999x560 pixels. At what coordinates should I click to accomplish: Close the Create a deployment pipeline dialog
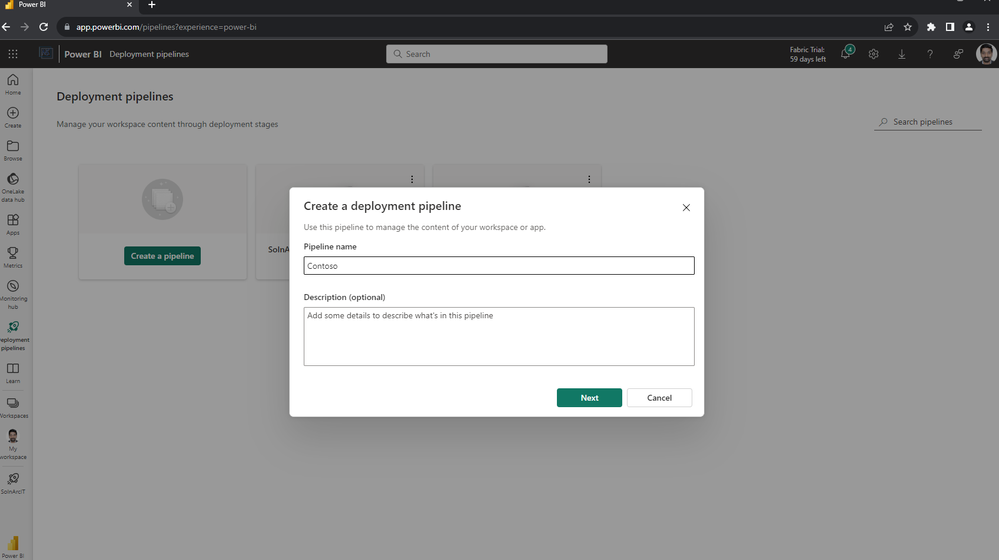pyautogui.click(x=686, y=208)
